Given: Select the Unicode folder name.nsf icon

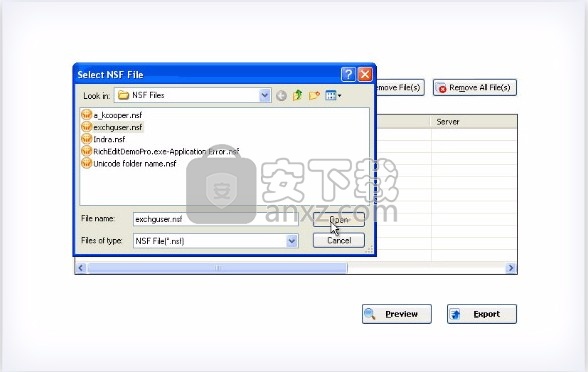Looking at the screenshot, I should tap(87, 163).
